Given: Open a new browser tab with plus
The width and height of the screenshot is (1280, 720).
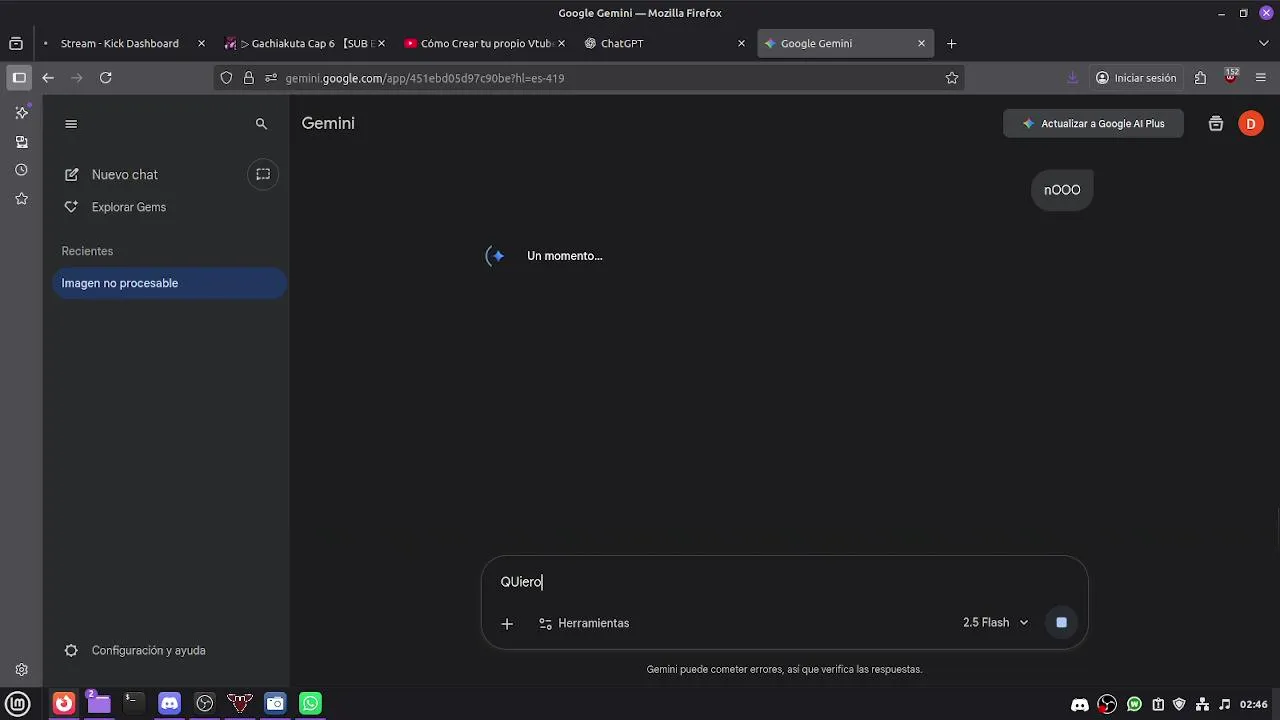Looking at the screenshot, I should [x=951, y=43].
